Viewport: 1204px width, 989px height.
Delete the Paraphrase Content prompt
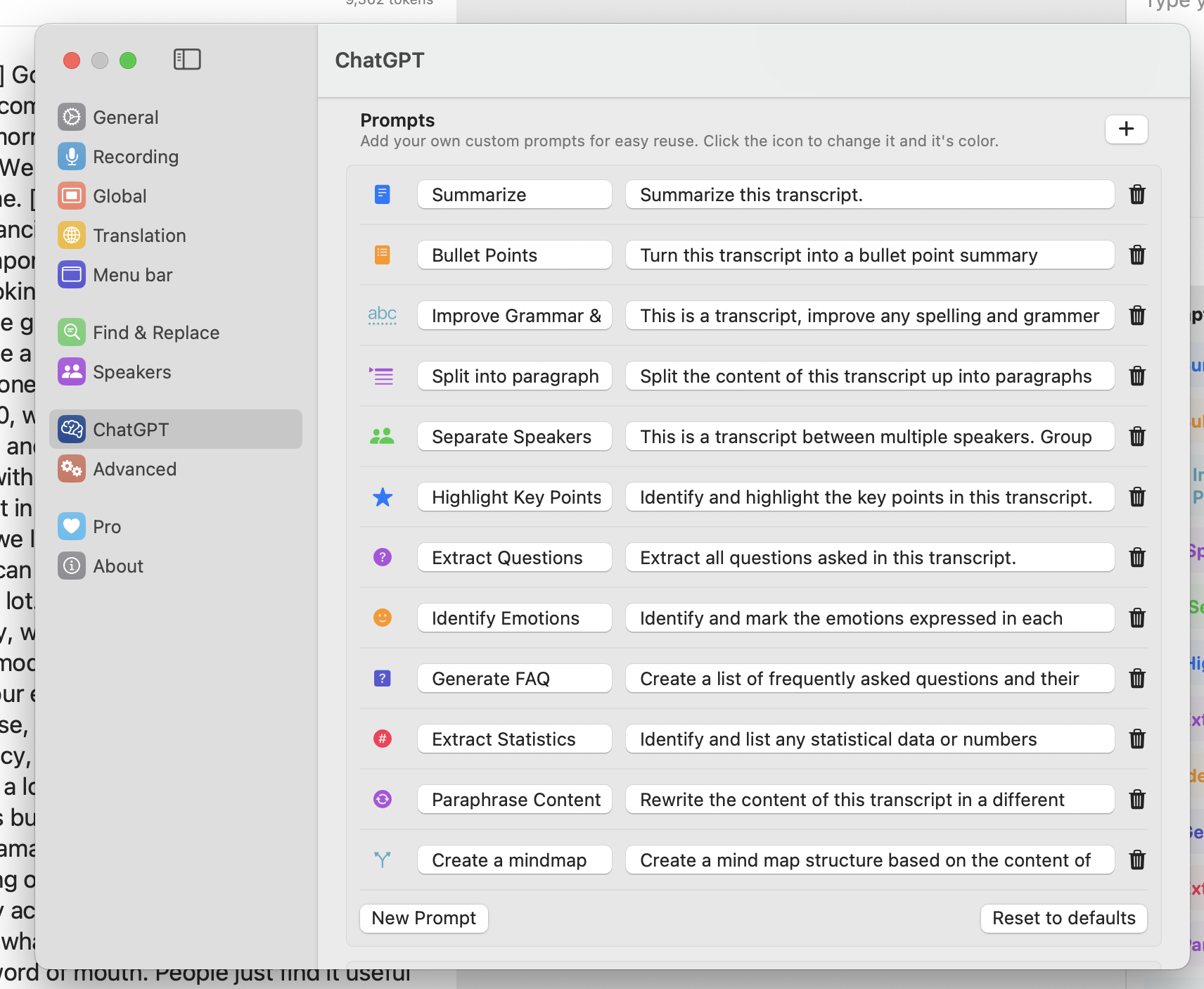[1137, 799]
